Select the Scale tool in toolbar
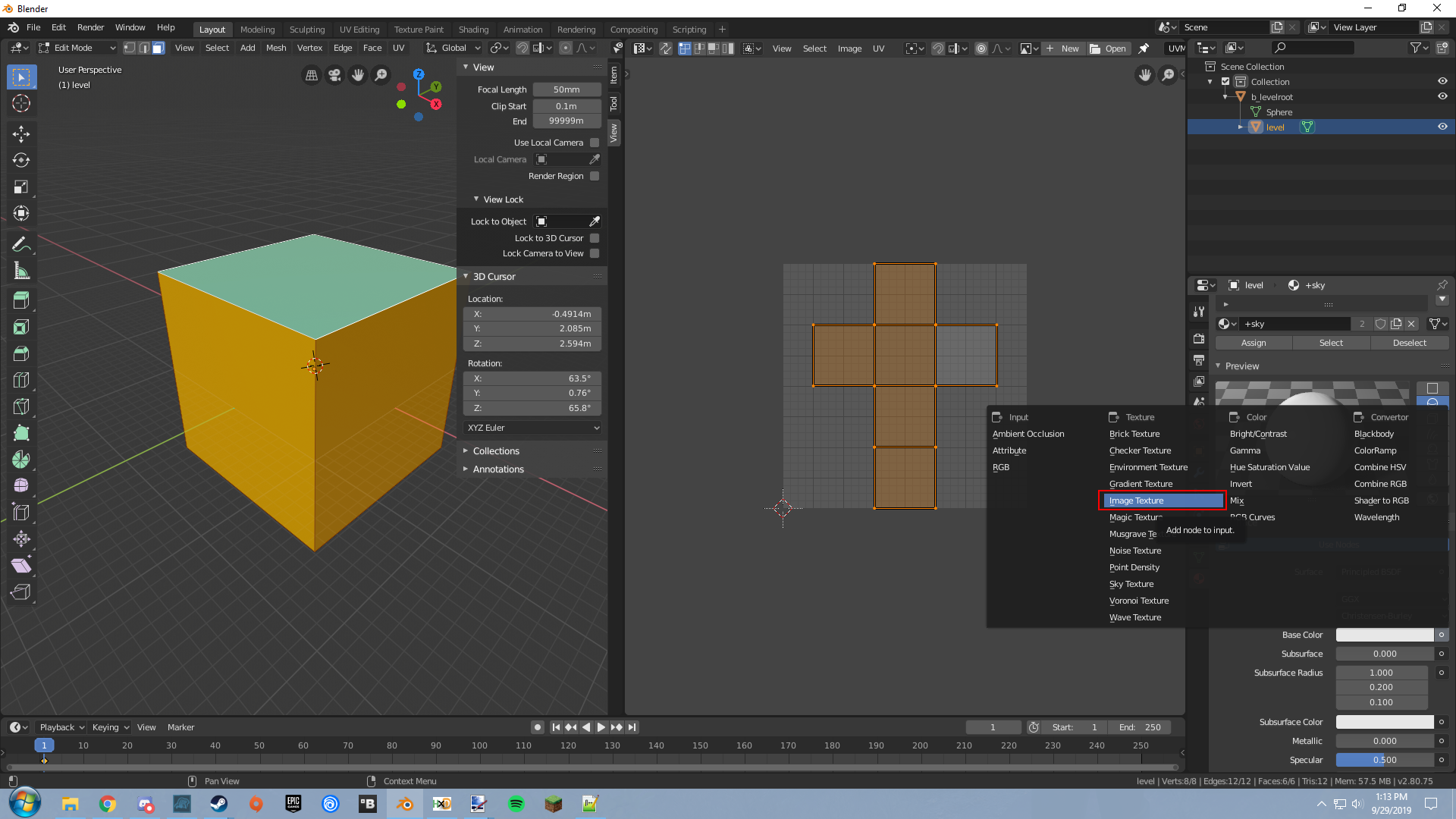This screenshot has width=1456, height=819. click(21, 187)
